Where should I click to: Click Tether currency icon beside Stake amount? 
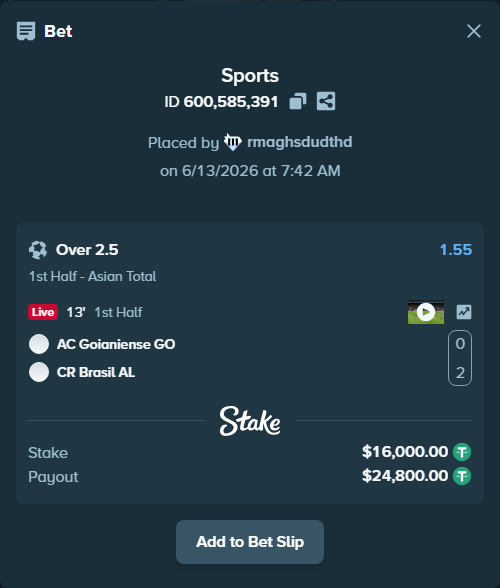pos(462,452)
